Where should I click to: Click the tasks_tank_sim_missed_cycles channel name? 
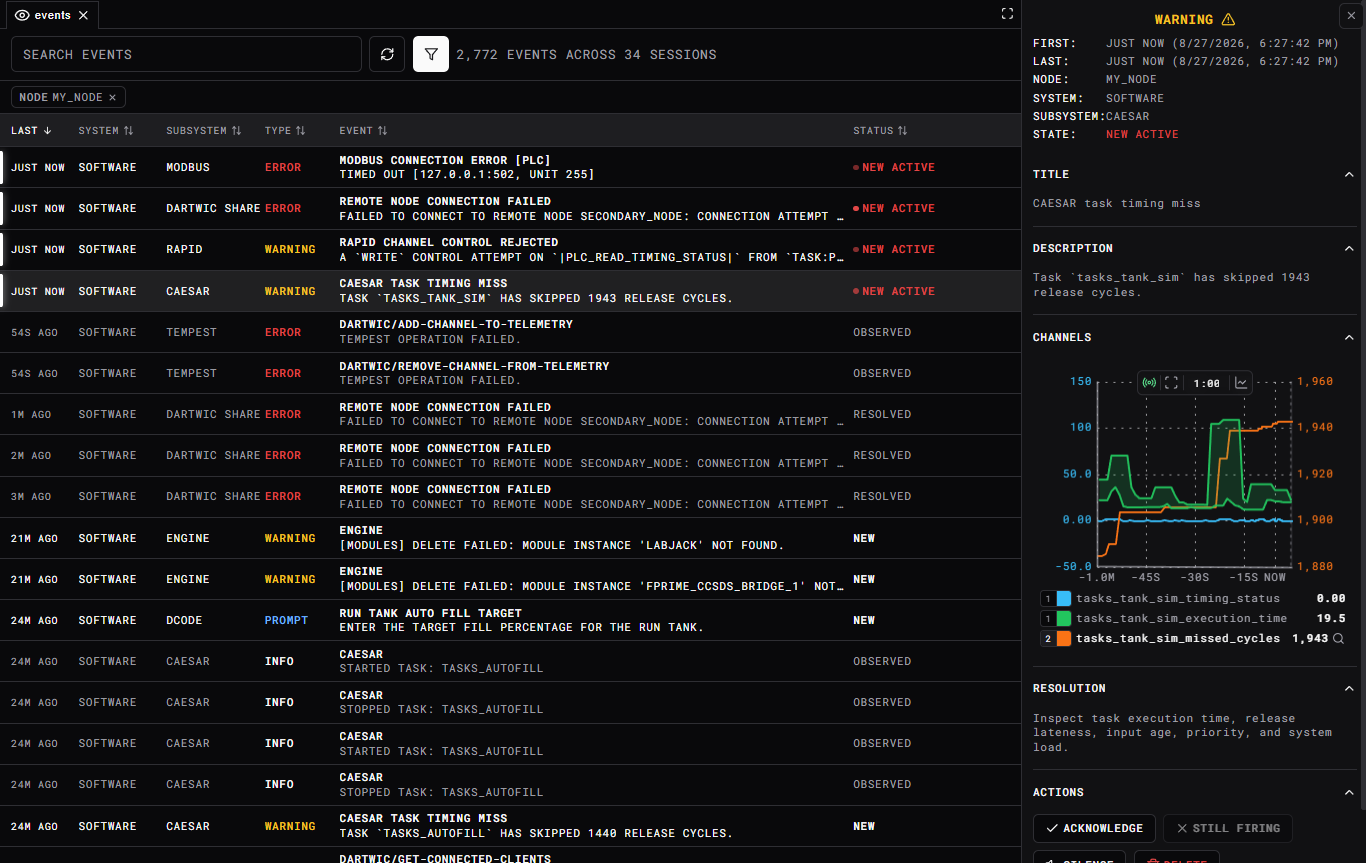pyautogui.click(x=1178, y=638)
